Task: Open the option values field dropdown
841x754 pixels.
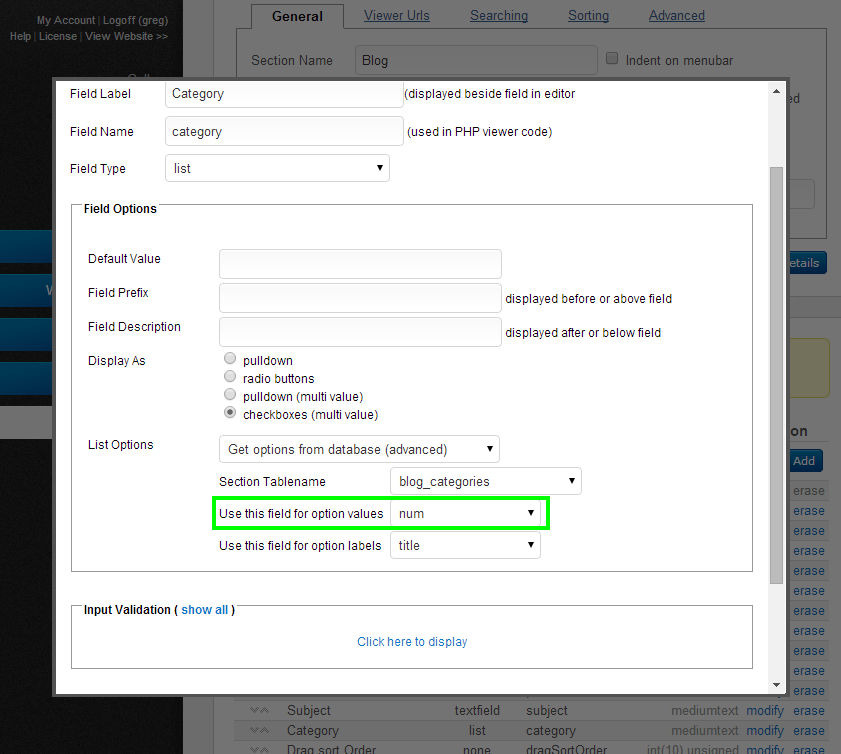Action: click(465, 513)
